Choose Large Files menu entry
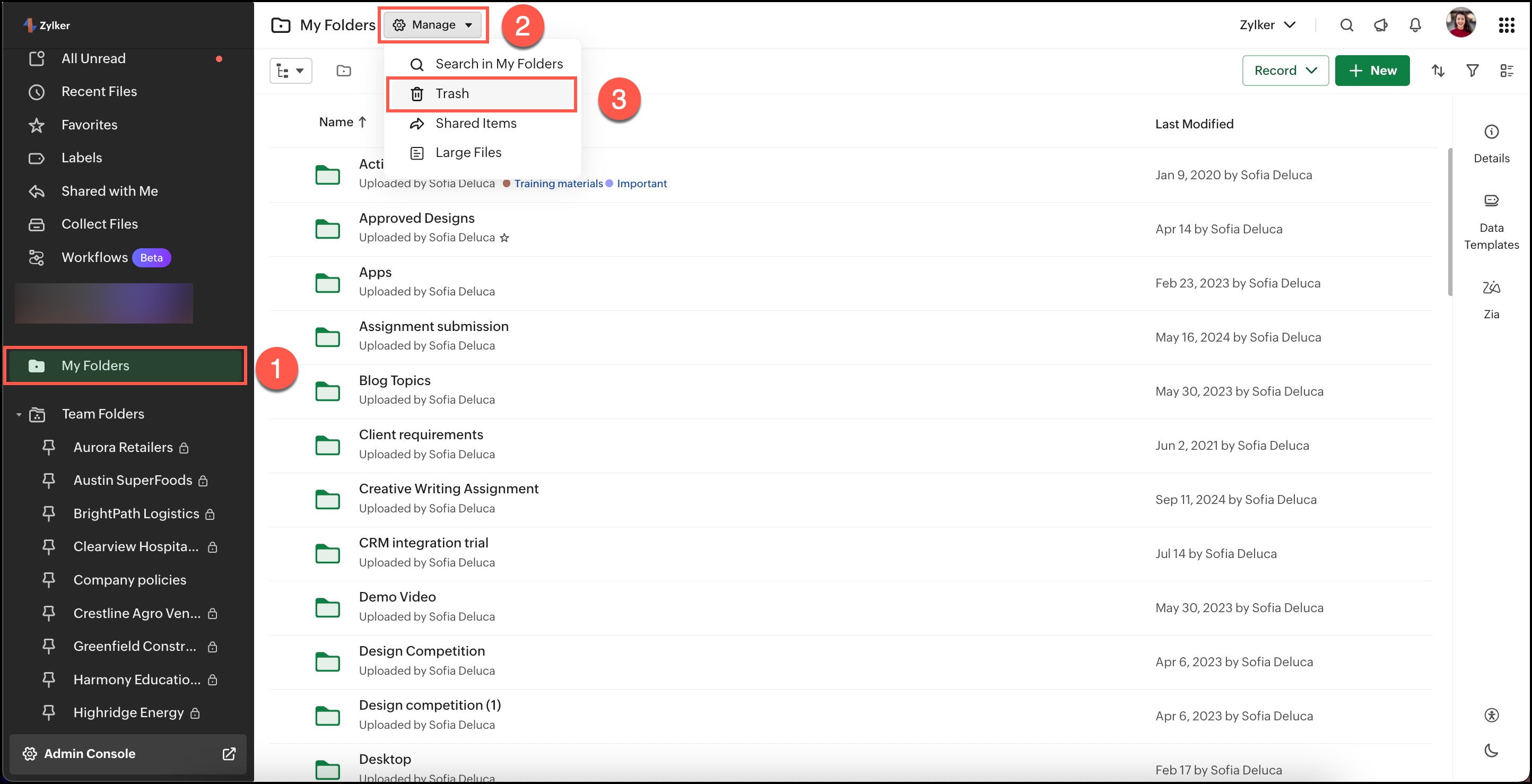Screen dimensions: 1532x784 [468, 153]
